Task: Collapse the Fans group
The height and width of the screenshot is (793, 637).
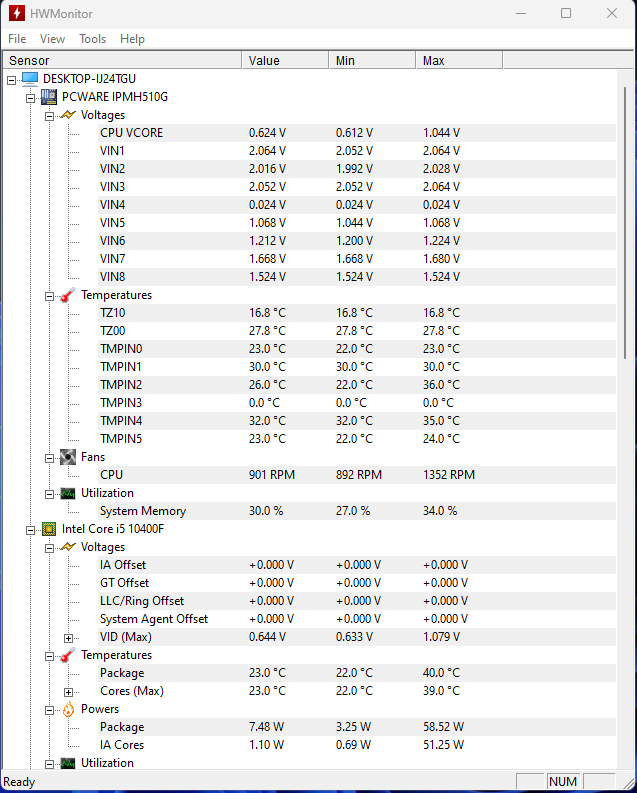Action: tap(49, 458)
